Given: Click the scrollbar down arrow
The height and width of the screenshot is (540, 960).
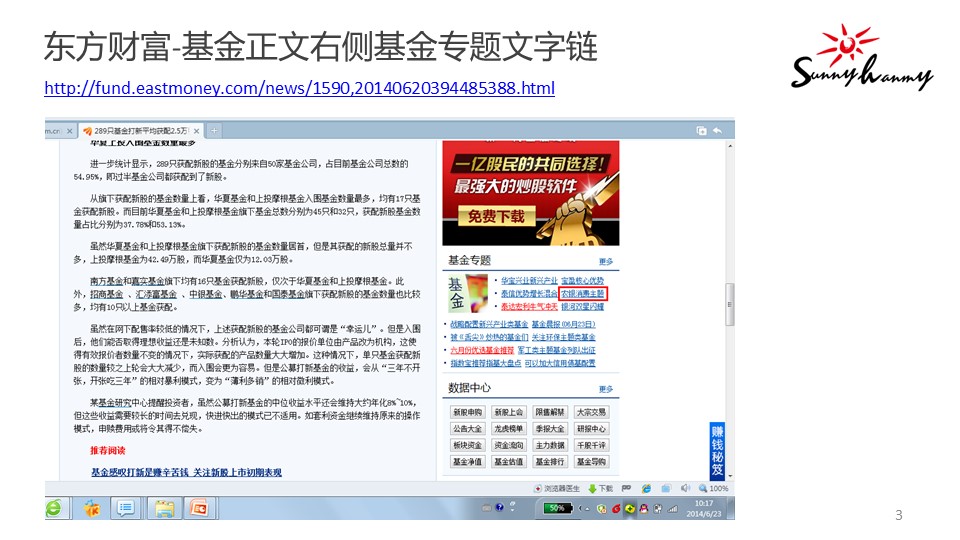Looking at the screenshot, I should (x=730, y=475).
